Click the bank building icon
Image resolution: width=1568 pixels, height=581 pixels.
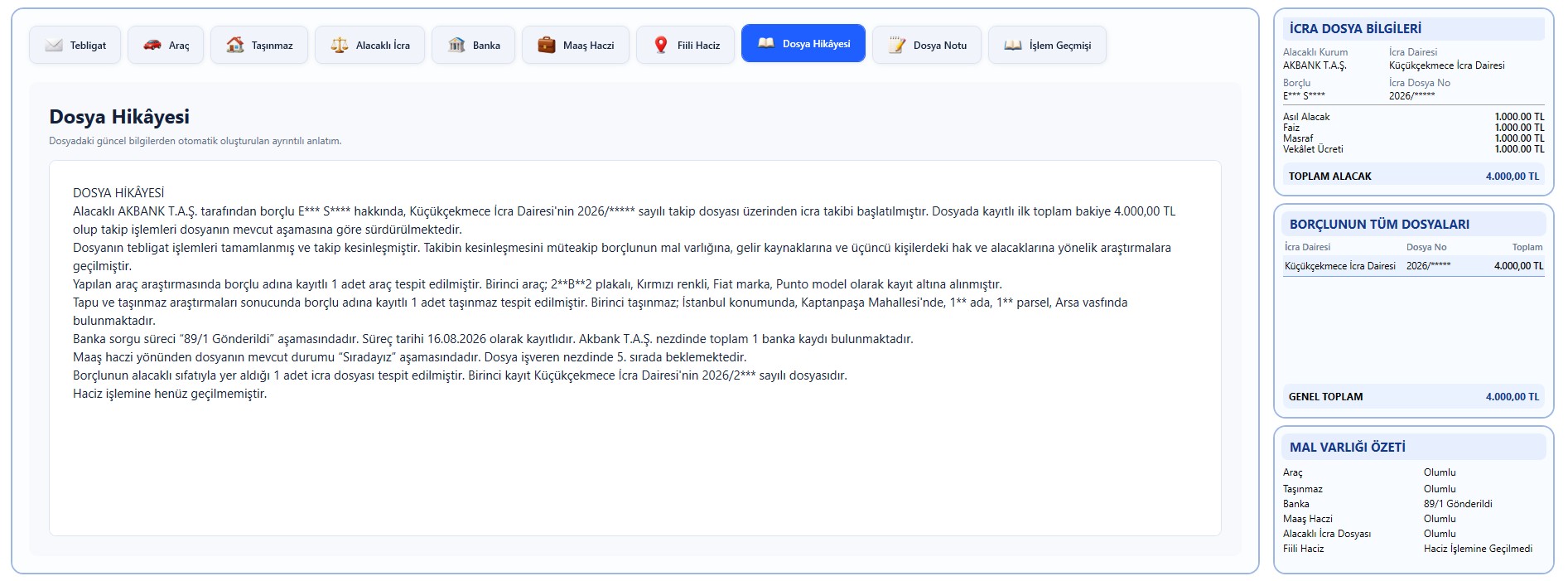click(456, 45)
